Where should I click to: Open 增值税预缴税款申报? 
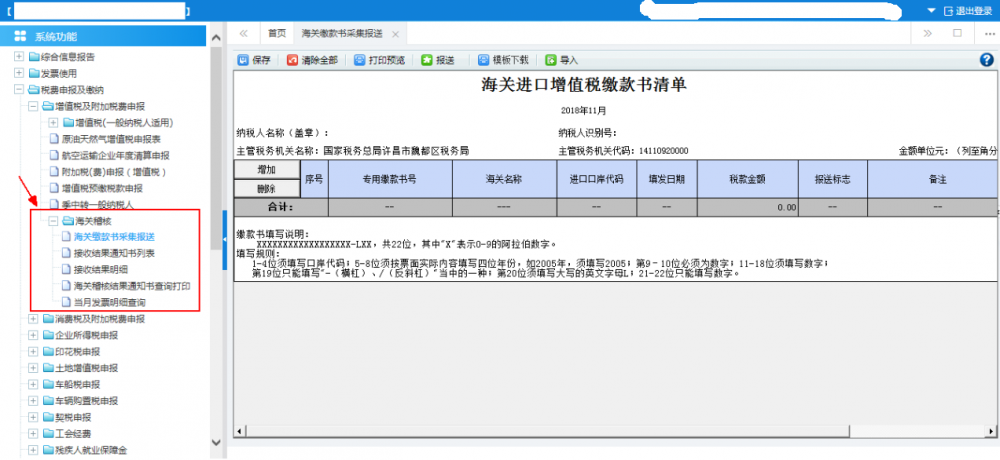pos(102,188)
